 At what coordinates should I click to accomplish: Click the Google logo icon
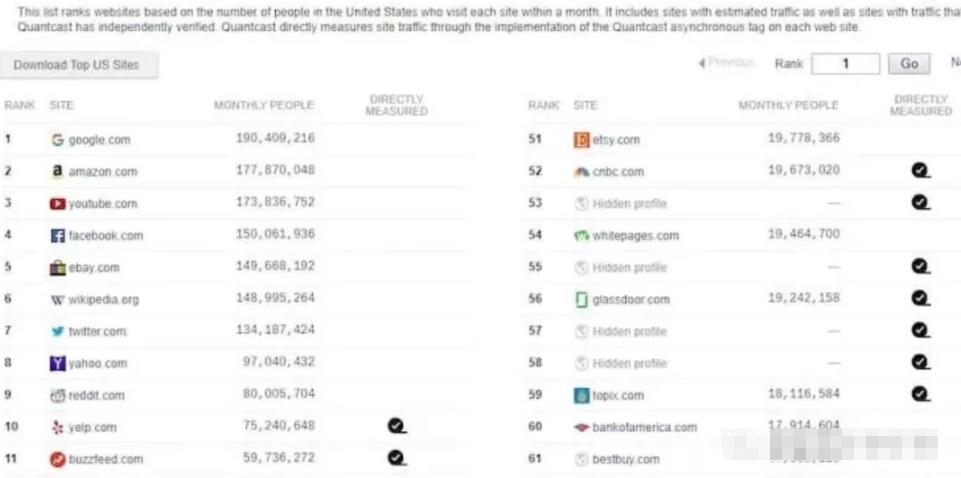coord(58,140)
